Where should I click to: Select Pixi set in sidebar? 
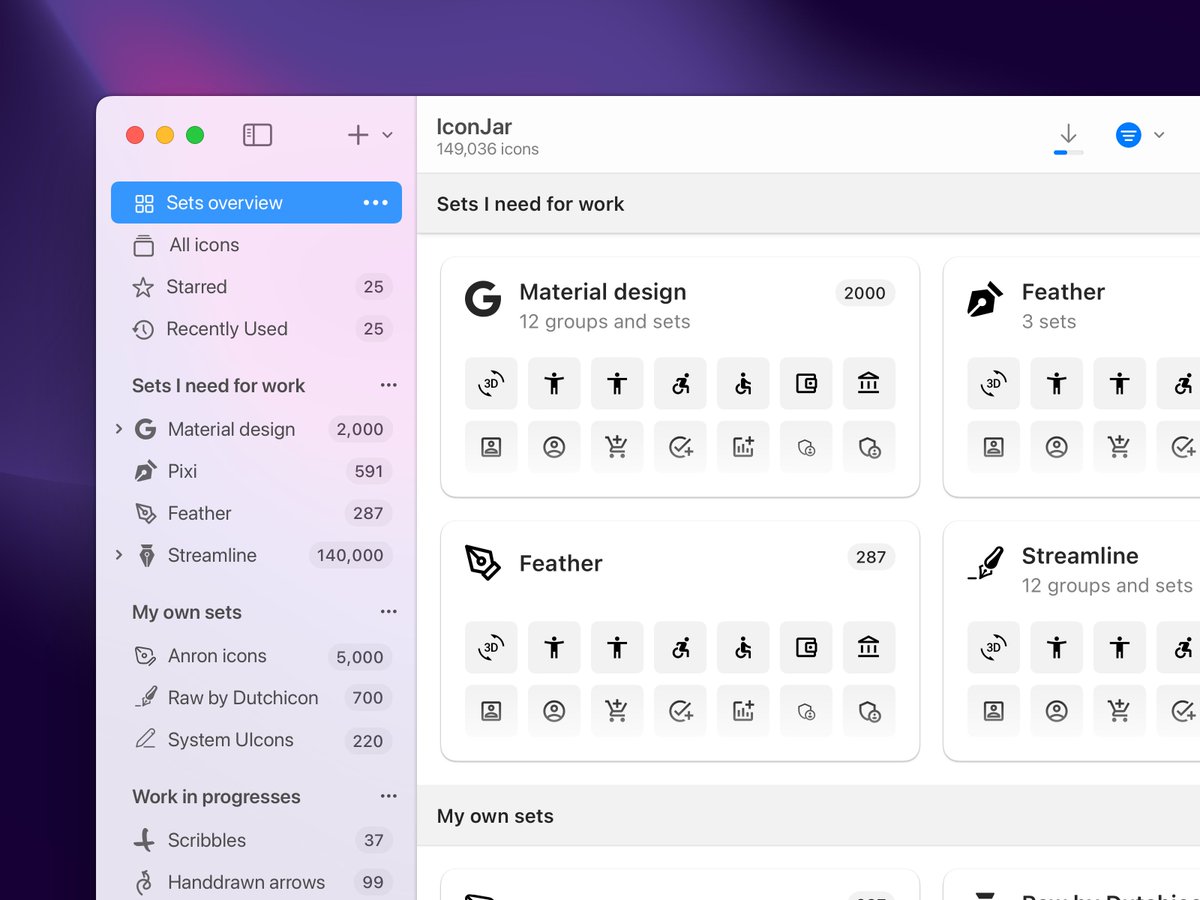pos(256,471)
